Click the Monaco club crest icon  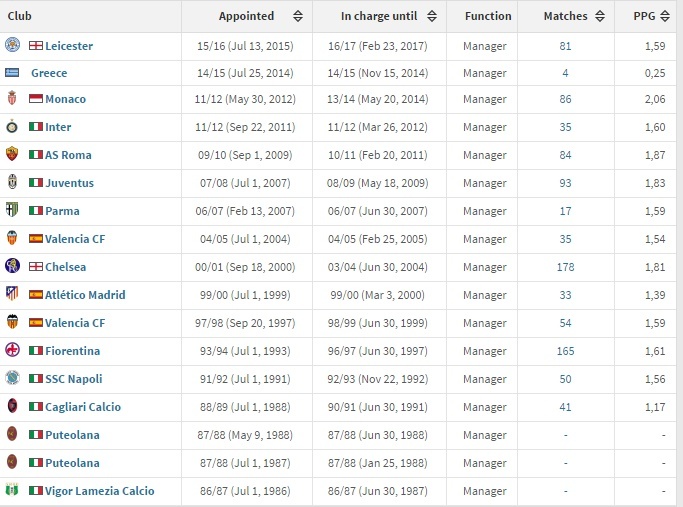point(12,99)
